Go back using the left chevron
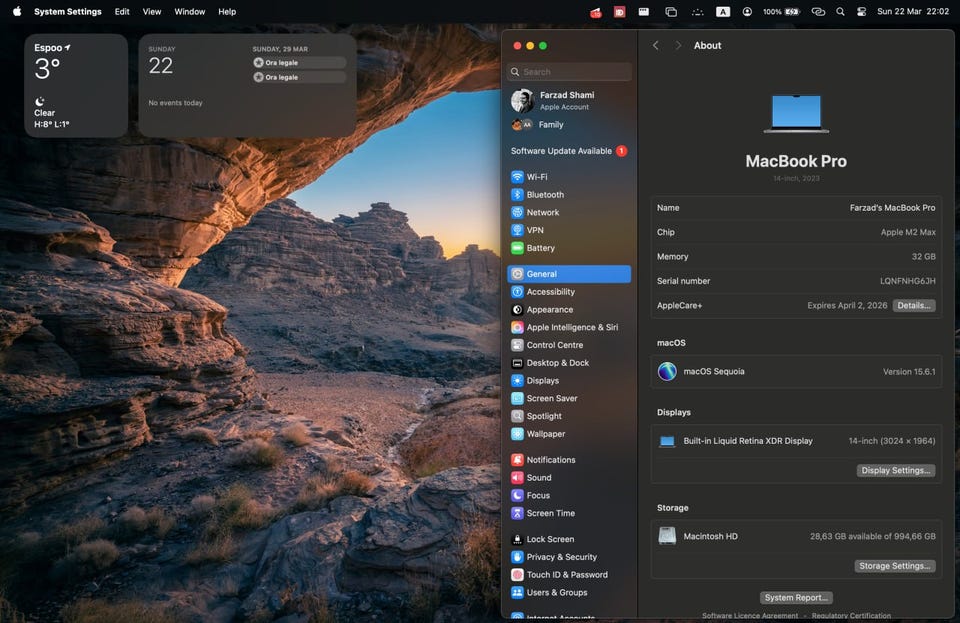This screenshot has width=960, height=623. coord(656,46)
